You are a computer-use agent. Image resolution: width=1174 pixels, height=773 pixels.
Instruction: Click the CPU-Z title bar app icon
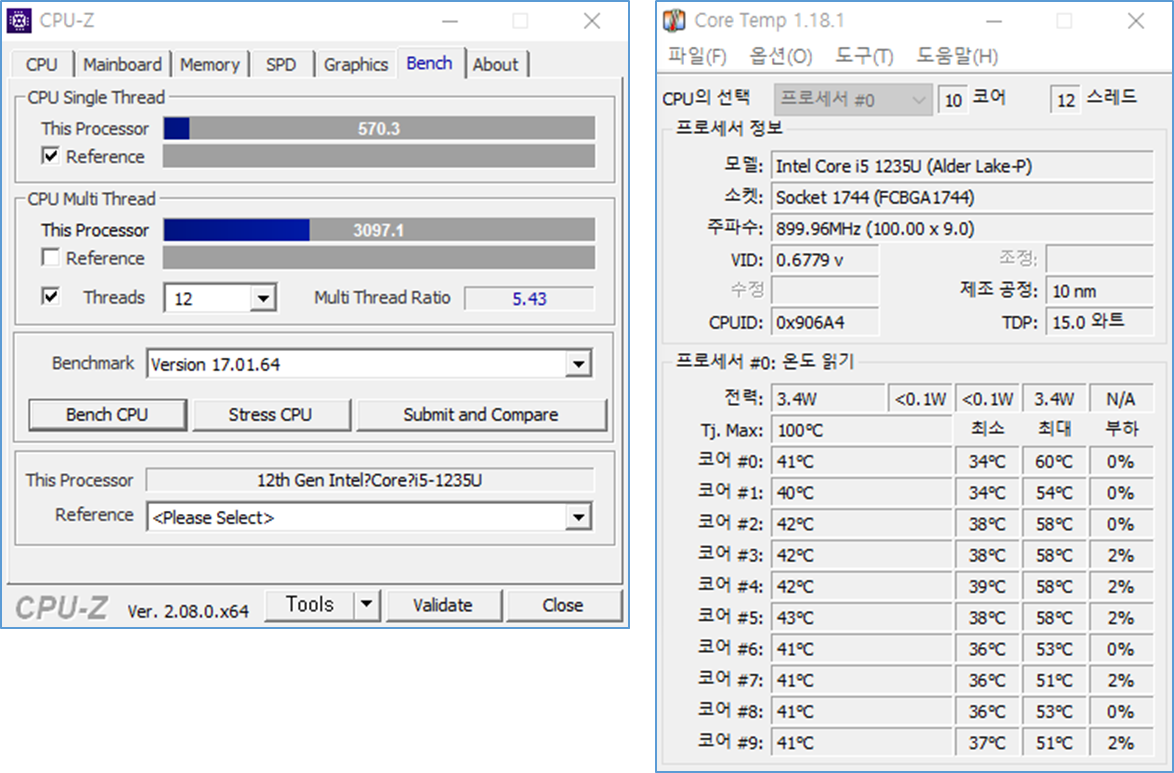pos(19,21)
